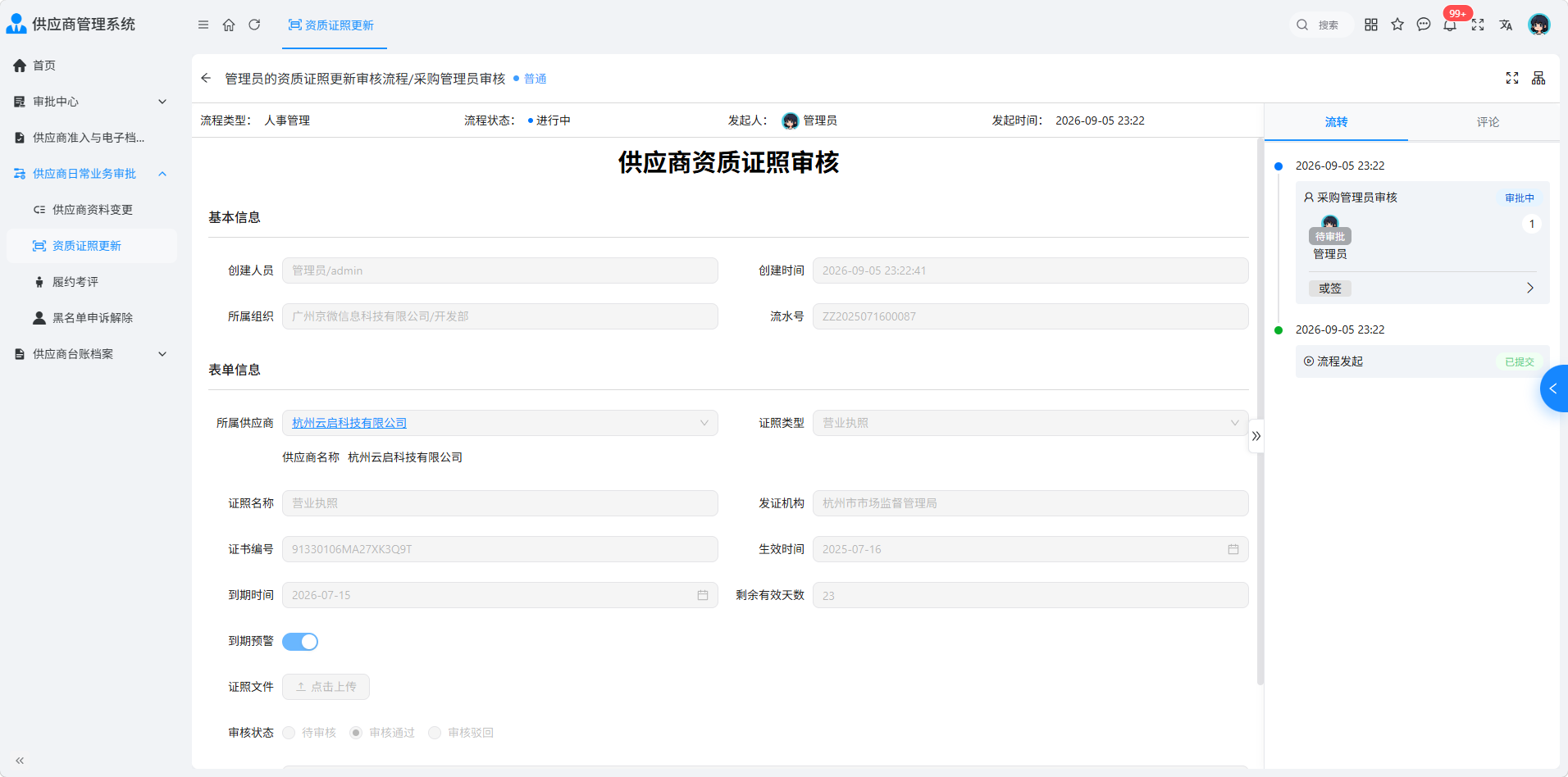This screenshot has height=777, width=1568.
Task: Switch to the 评论 tab
Action: pyautogui.click(x=1488, y=122)
